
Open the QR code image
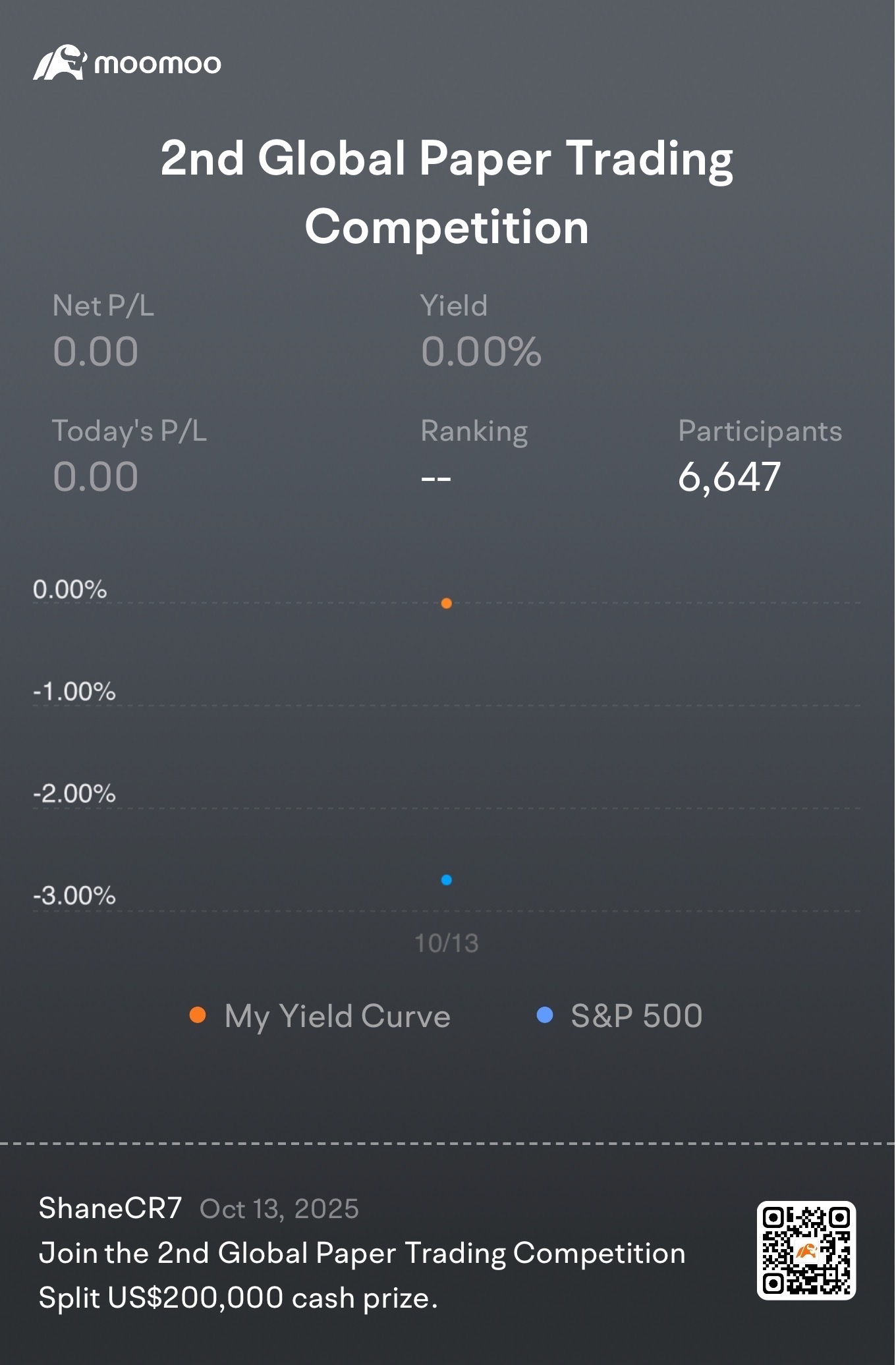coord(806,1250)
